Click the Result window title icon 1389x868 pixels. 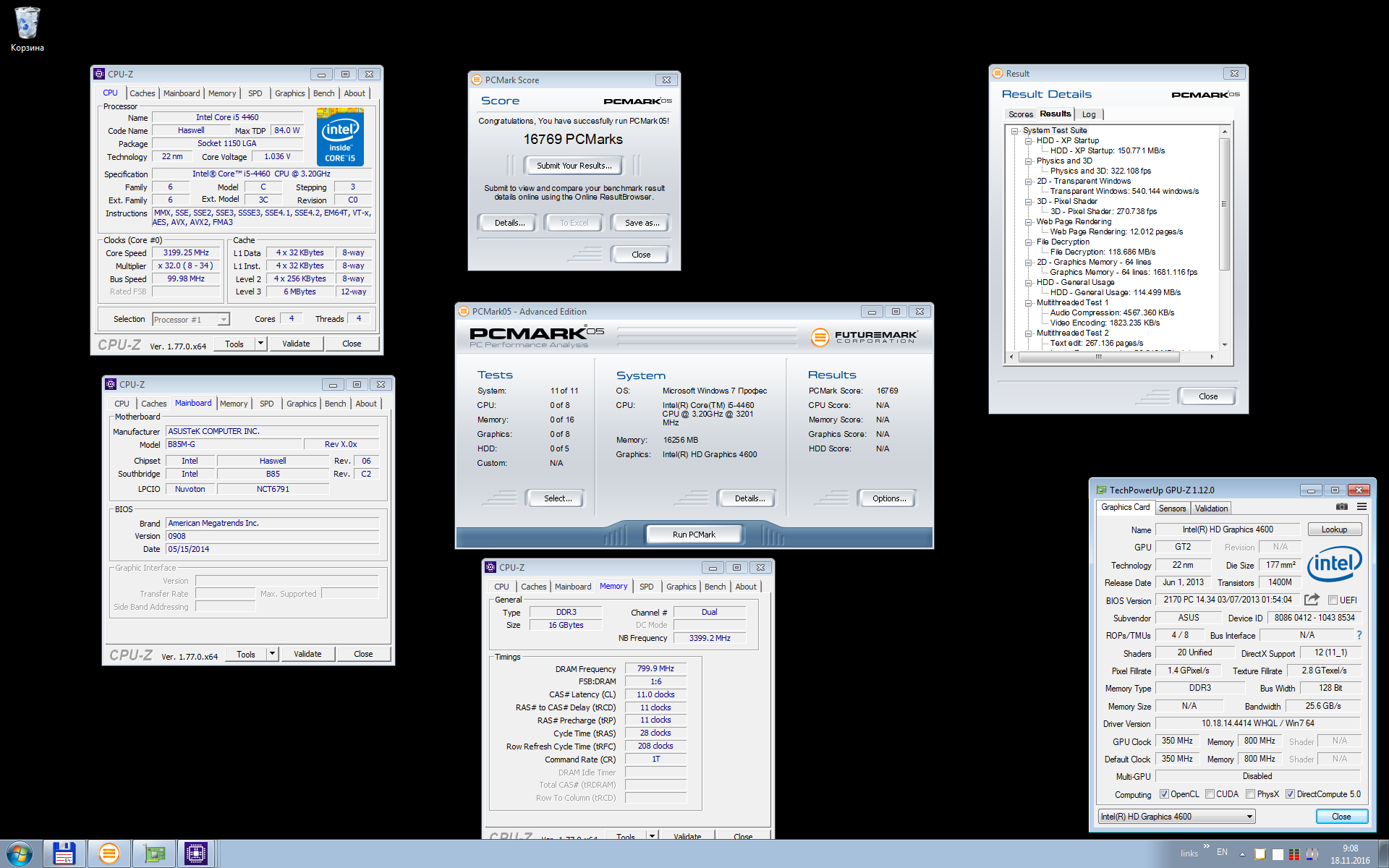coord(998,73)
